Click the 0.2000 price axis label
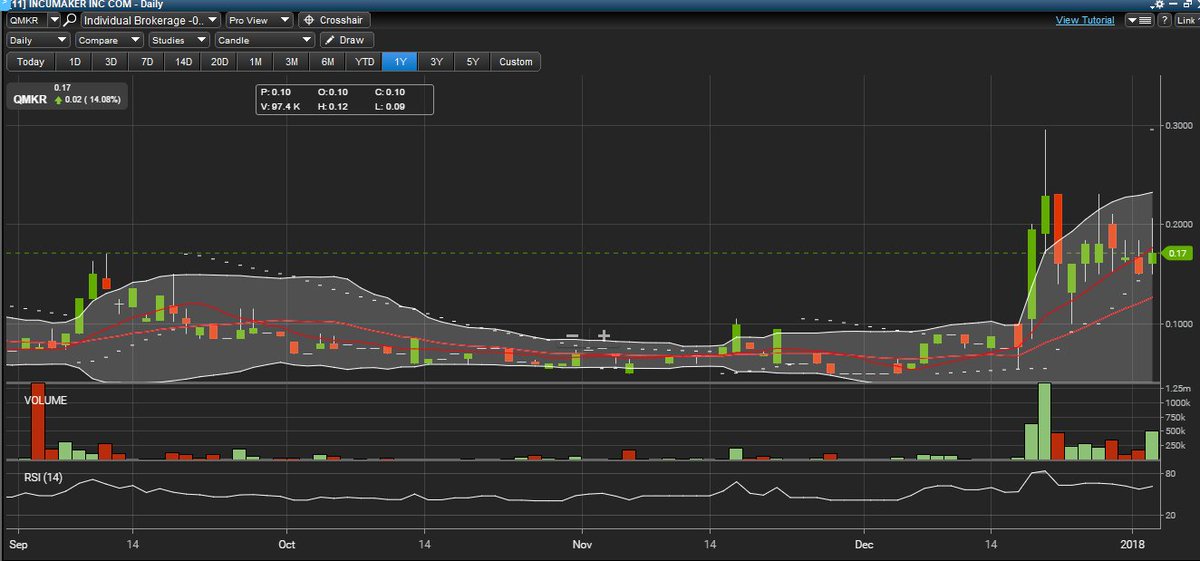This screenshot has height=561, width=1200. coord(1180,224)
